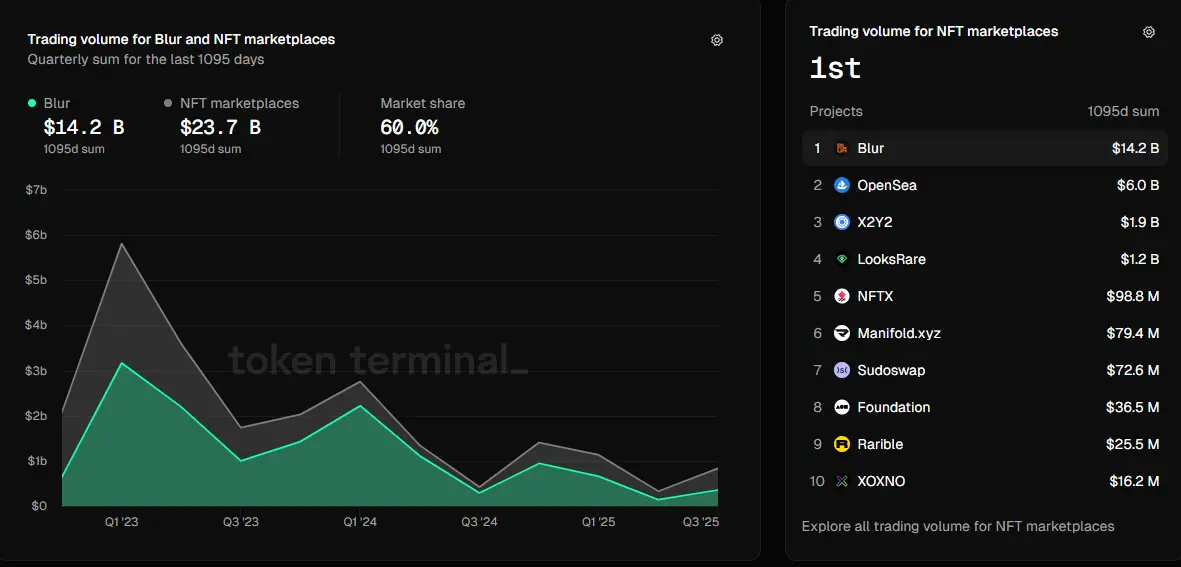Click the Market share 60.0% metric
Image resolution: width=1181 pixels, height=567 pixels.
click(x=409, y=127)
